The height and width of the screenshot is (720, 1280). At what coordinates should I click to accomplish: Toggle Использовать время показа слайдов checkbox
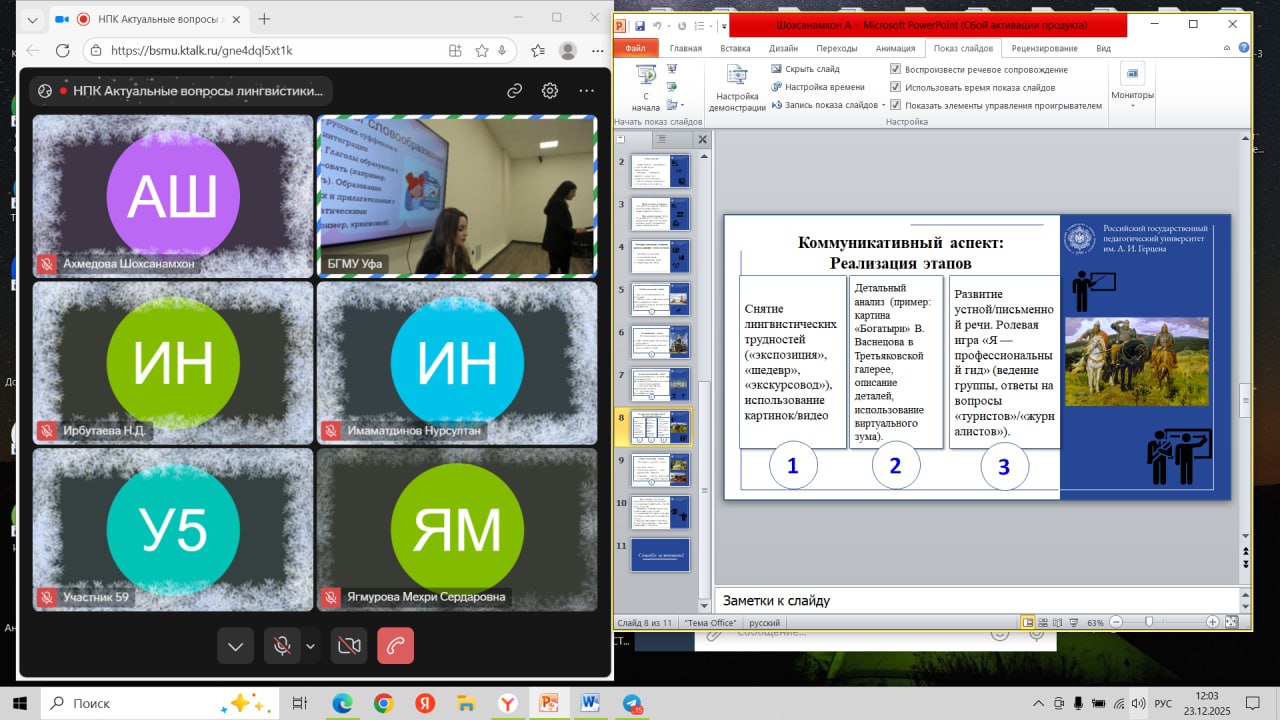895,88
